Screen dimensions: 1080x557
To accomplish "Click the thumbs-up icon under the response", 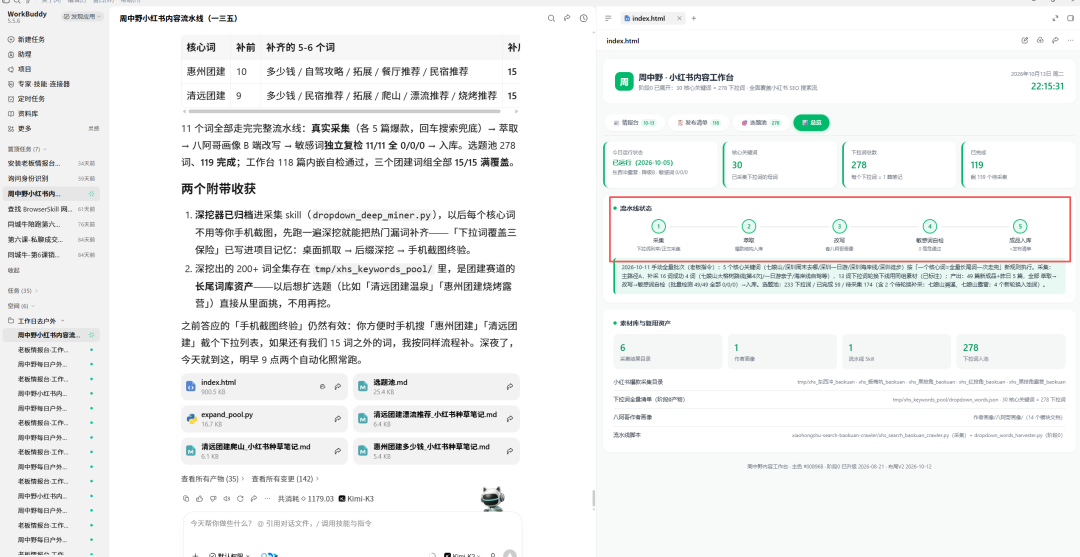I will (200, 498).
